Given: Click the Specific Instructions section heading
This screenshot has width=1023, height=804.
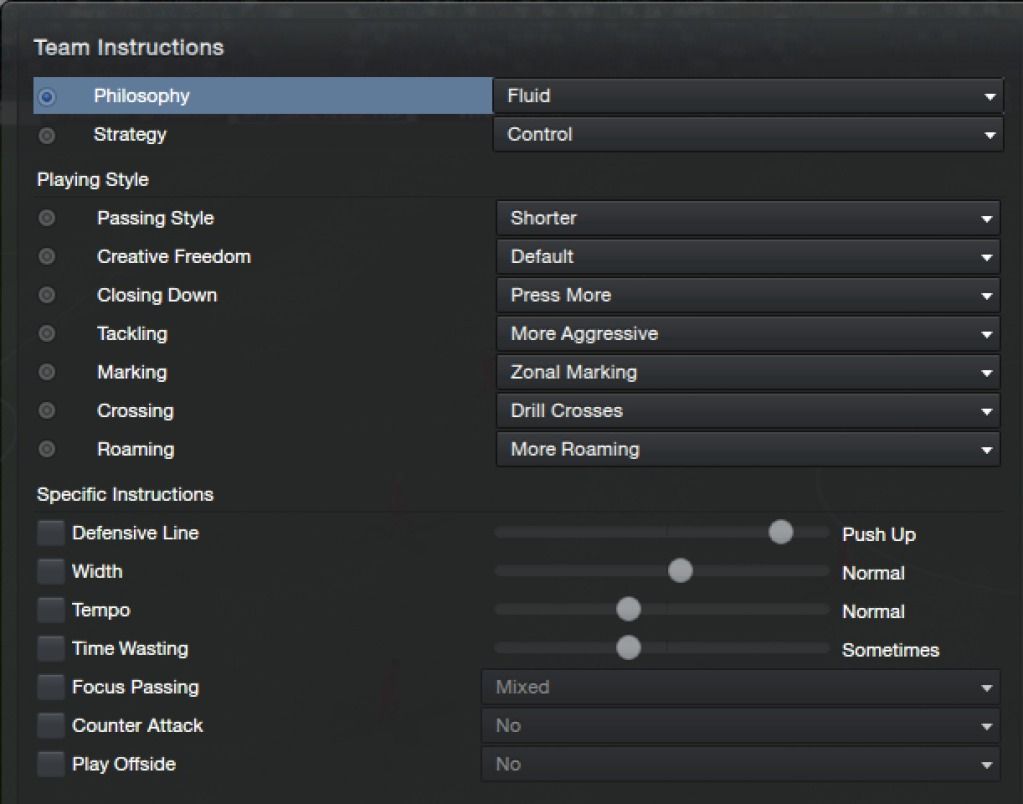Looking at the screenshot, I should point(125,494).
